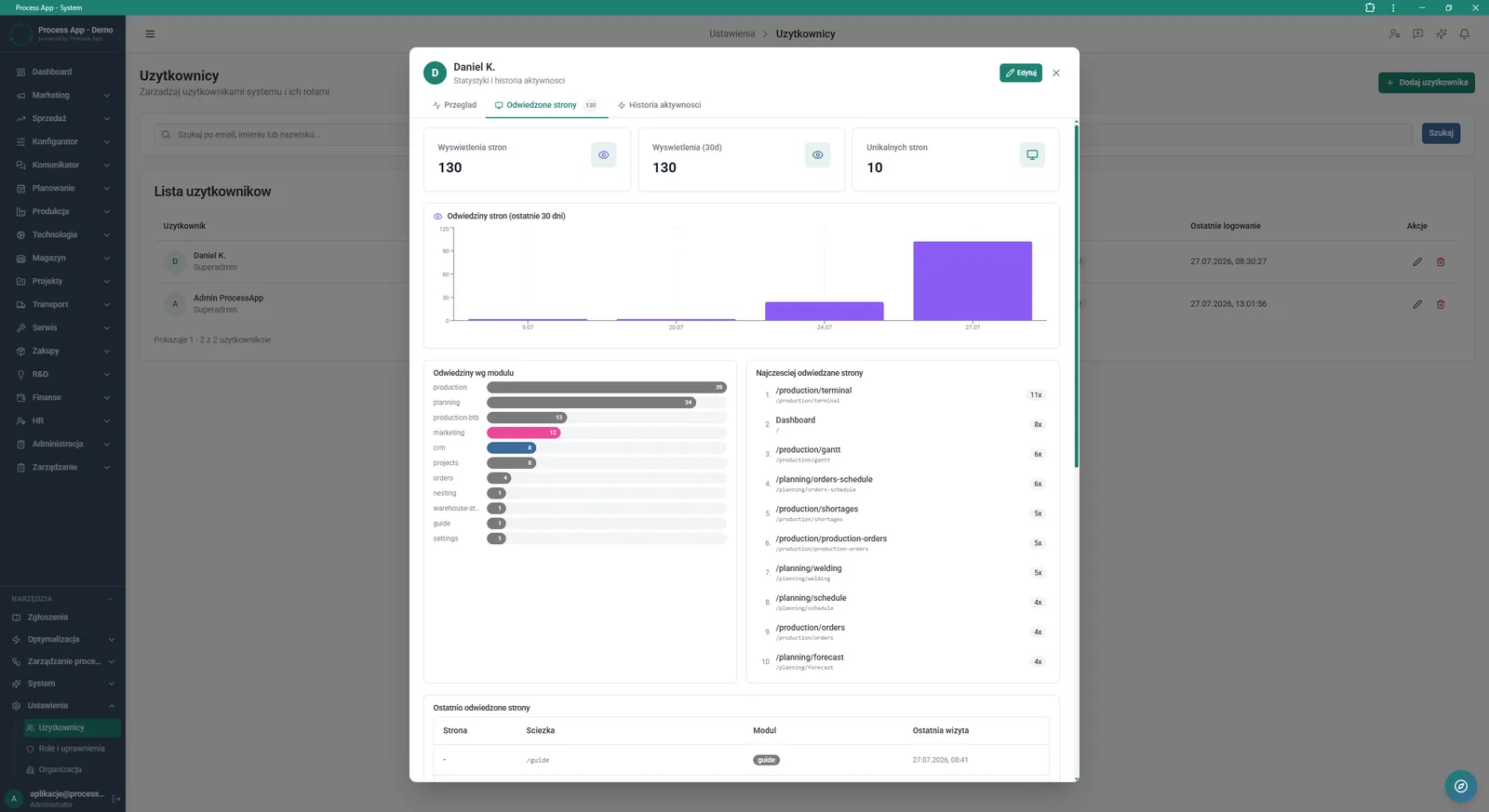Click the Edytuj button
This screenshot has height=812, width=1489.
1021,73
